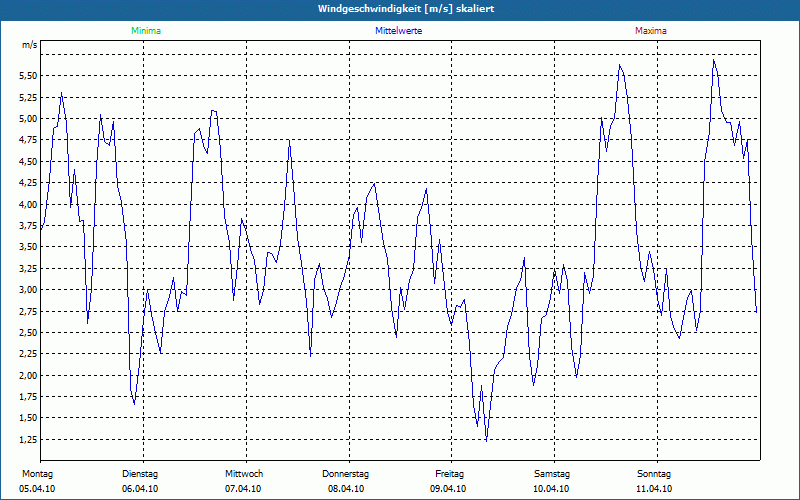800x500 pixels.
Task: Click the date 11.04.10
Action: tap(654, 489)
